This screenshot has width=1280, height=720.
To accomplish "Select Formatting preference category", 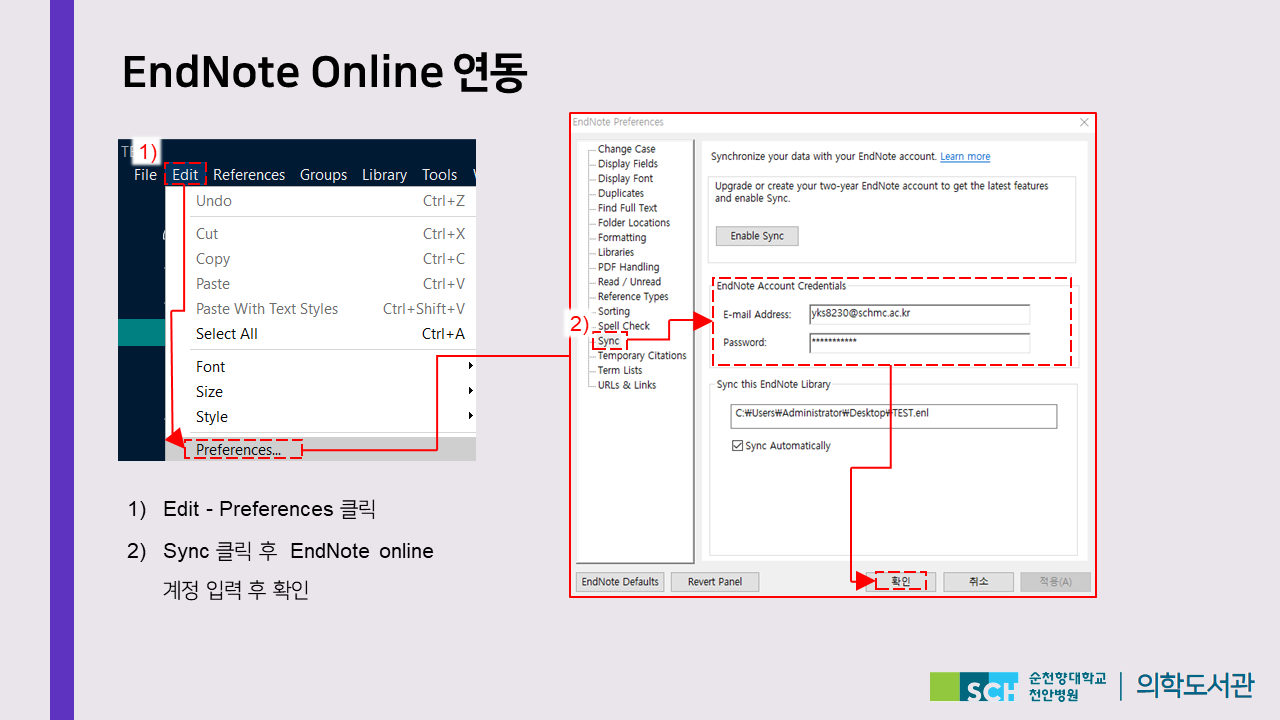I will tap(622, 238).
